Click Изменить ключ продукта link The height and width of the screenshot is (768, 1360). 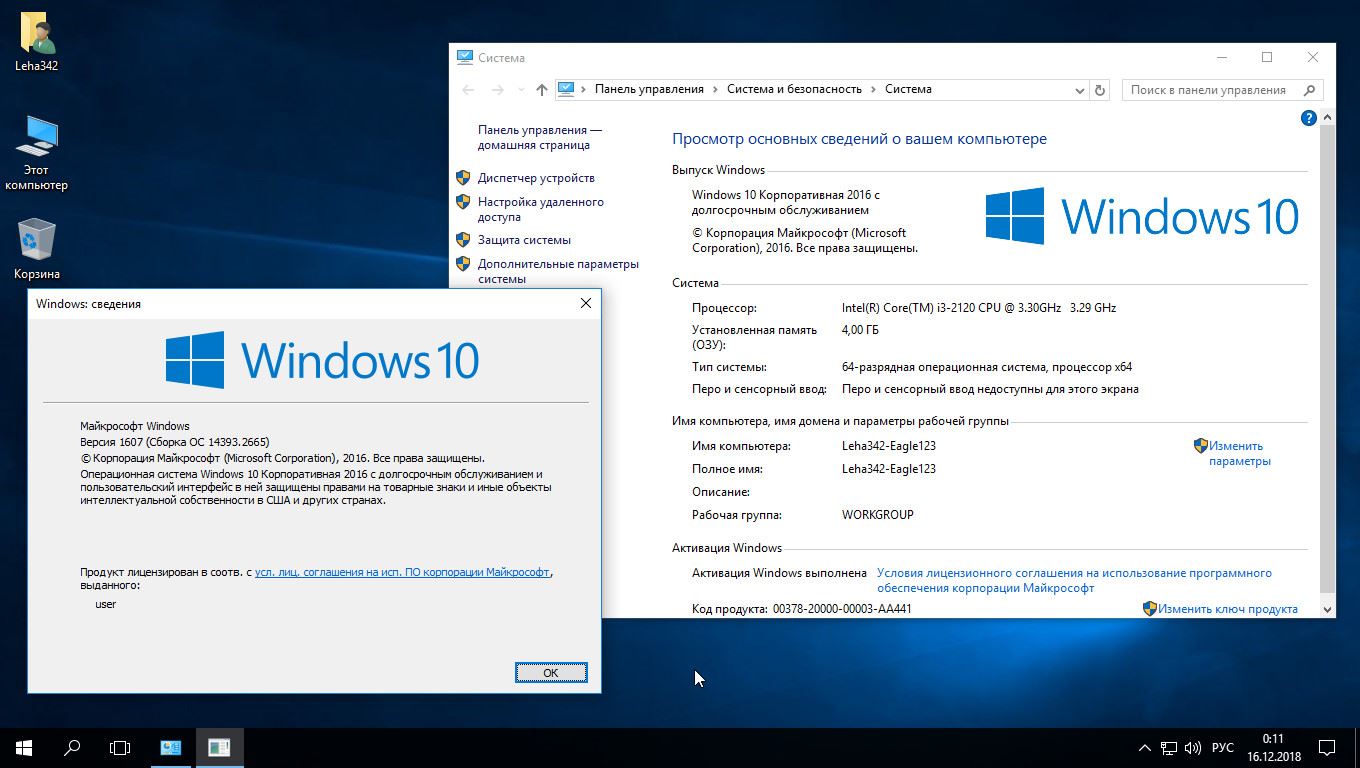point(1228,608)
